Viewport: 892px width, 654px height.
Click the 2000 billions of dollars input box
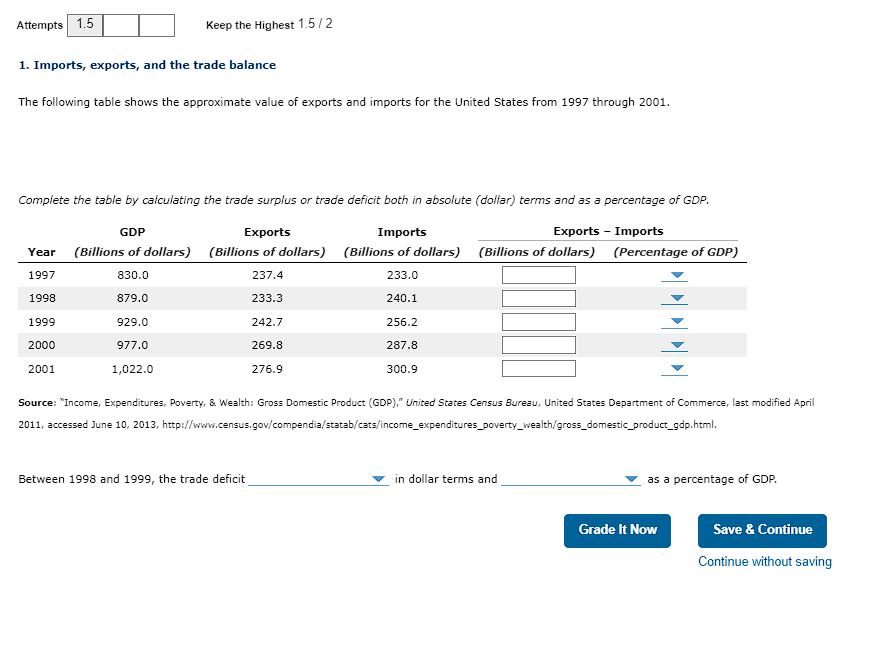(538, 344)
